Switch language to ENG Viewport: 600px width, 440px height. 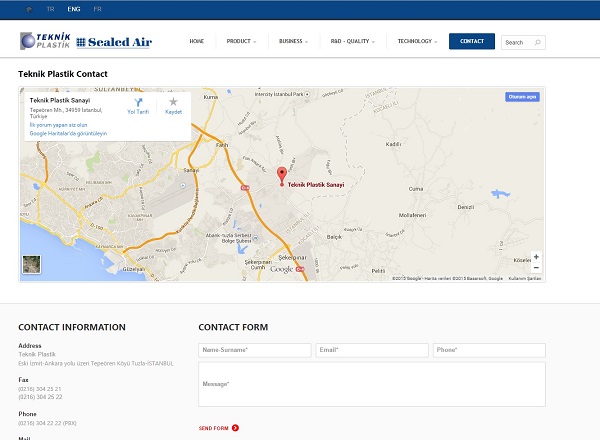(74, 9)
